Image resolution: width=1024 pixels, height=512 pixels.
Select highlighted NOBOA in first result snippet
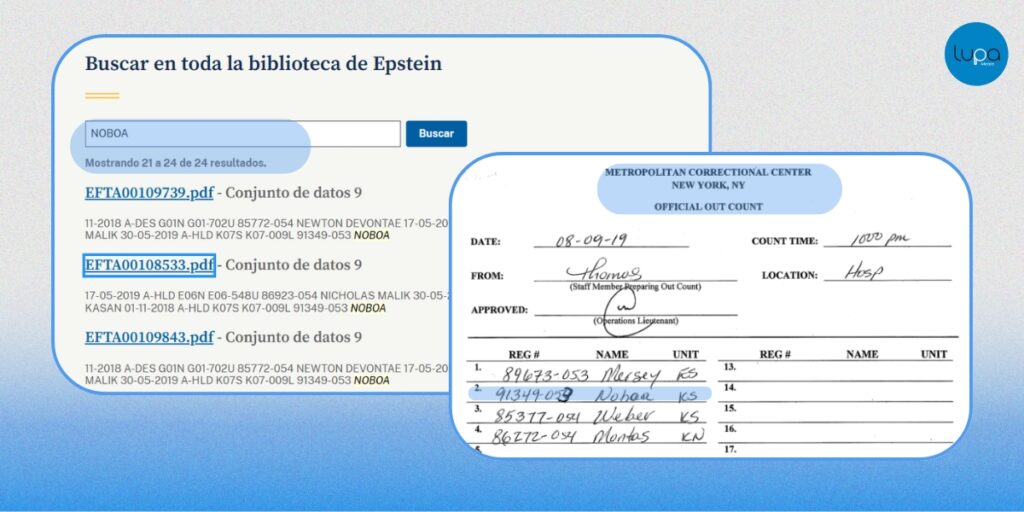[371, 236]
